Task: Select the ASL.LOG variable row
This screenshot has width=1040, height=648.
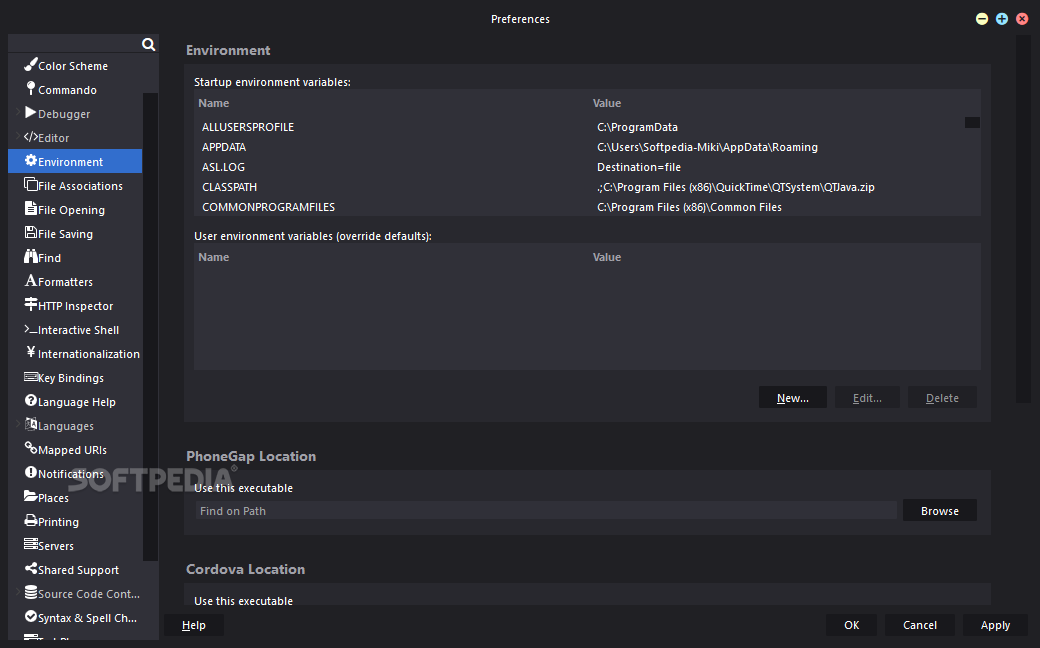Action: (587, 166)
